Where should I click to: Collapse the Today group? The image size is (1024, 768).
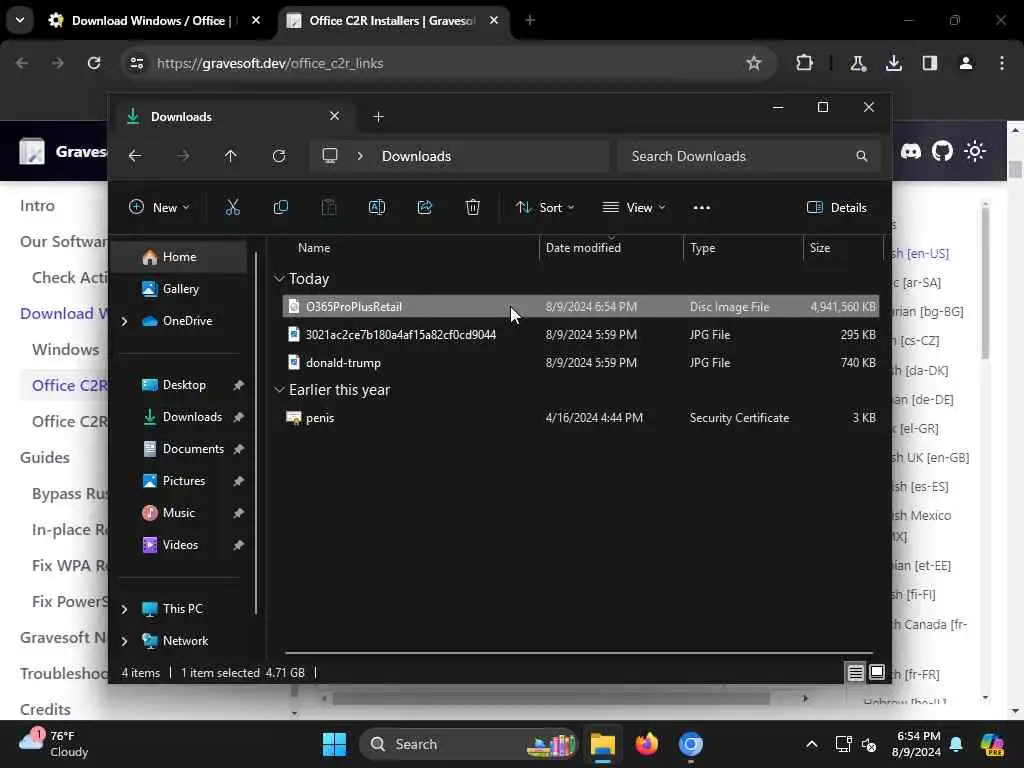click(x=280, y=279)
